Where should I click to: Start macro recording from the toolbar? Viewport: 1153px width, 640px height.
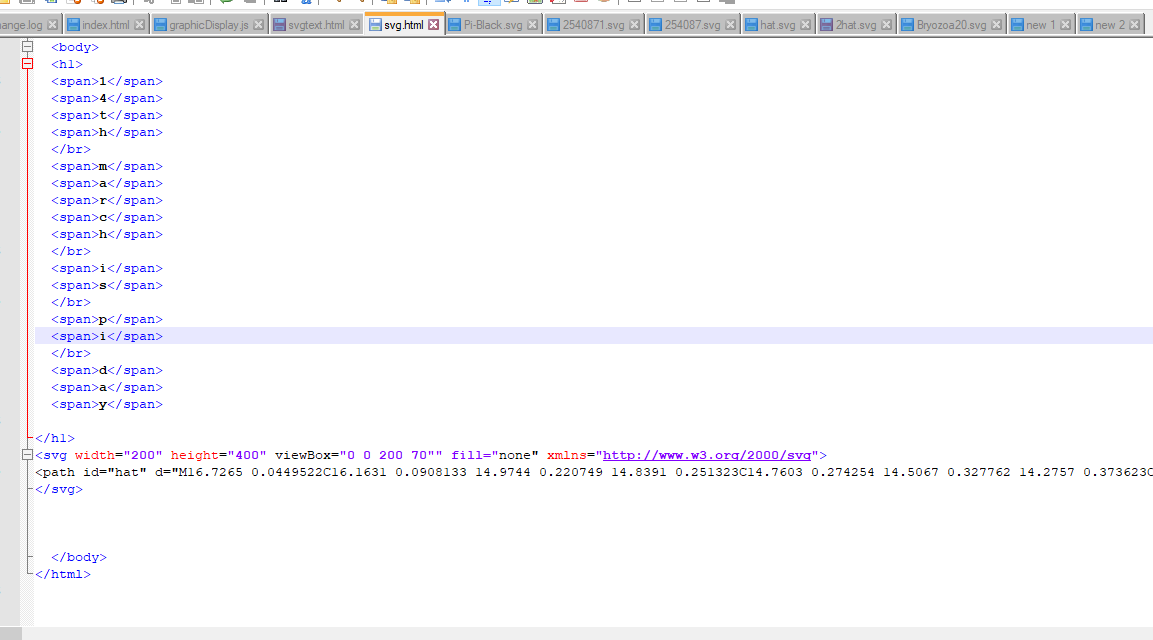634,5
